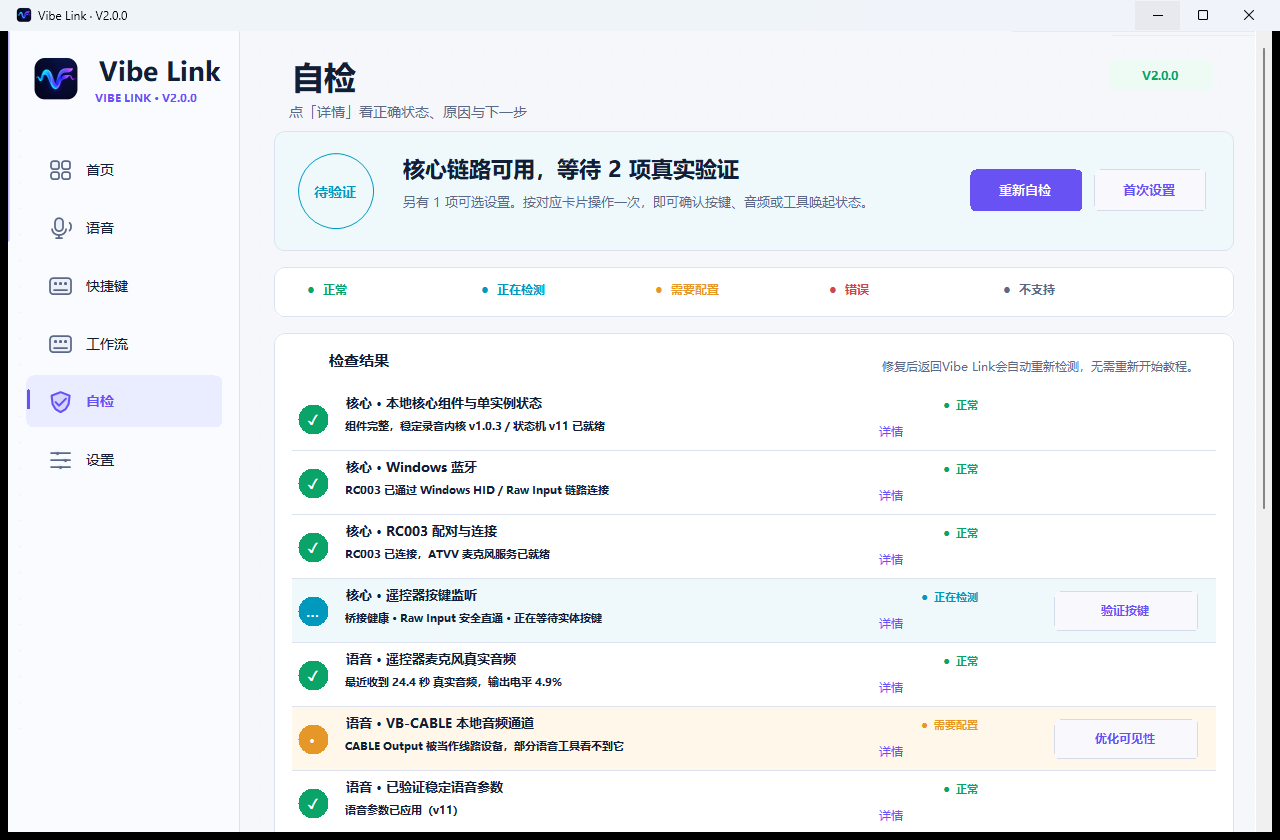
Task: Open 设置 sliders icon in sidebar
Action: 61,460
